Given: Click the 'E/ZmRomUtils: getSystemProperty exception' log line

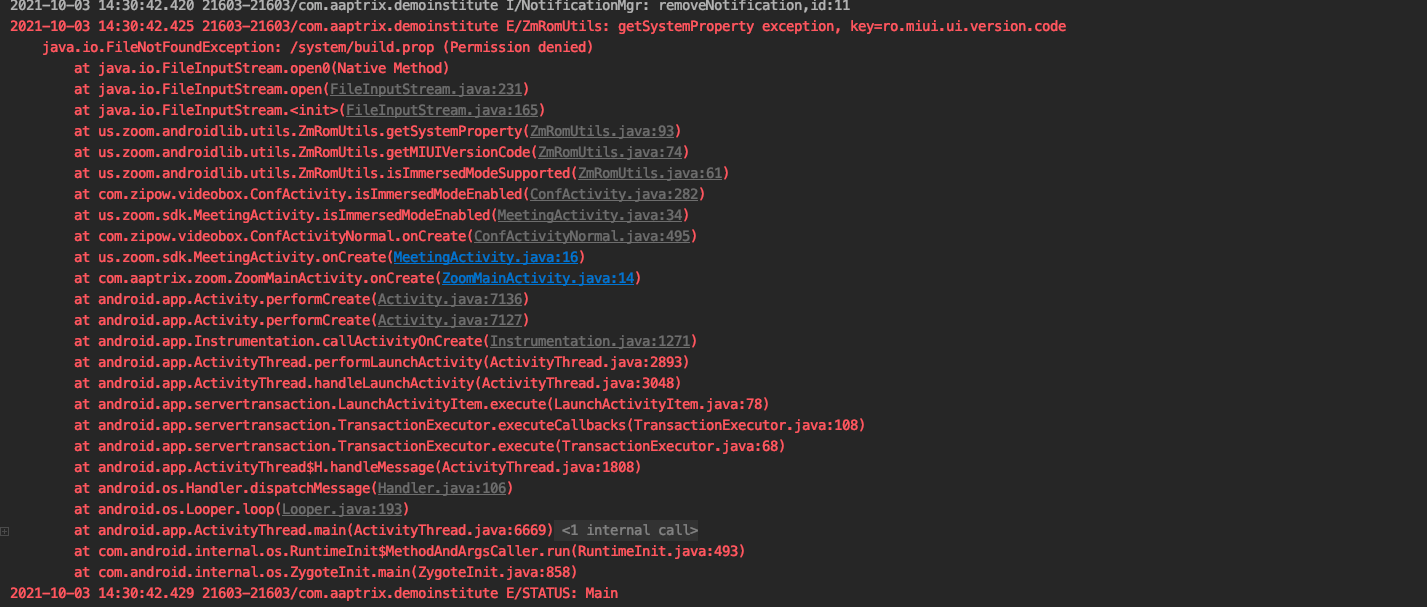Looking at the screenshot, I should pos(538,26).
